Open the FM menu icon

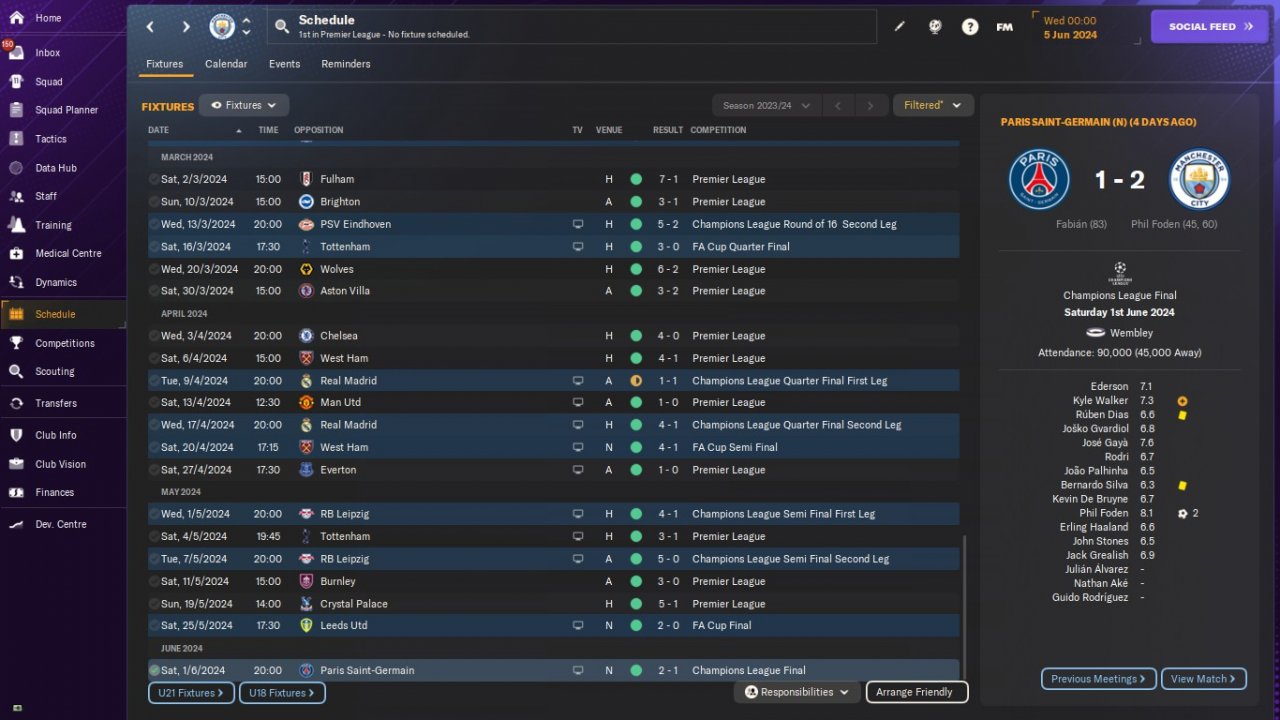[1005, 27]
